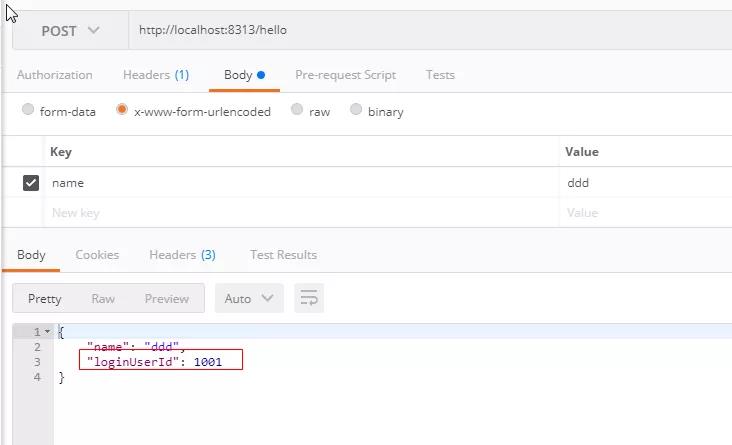Collapse the JSON object at line 1
This screenshot has width=732, height=445.
[x=47, y=332]
